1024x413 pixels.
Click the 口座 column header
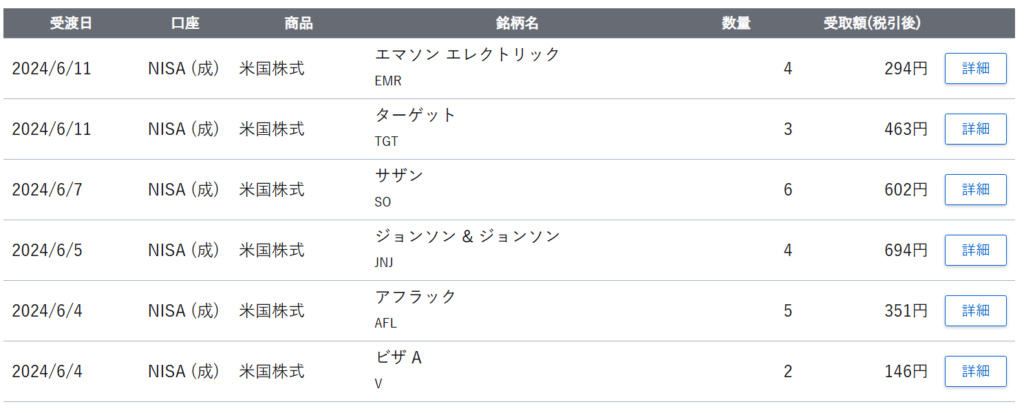tap(185, 23)
